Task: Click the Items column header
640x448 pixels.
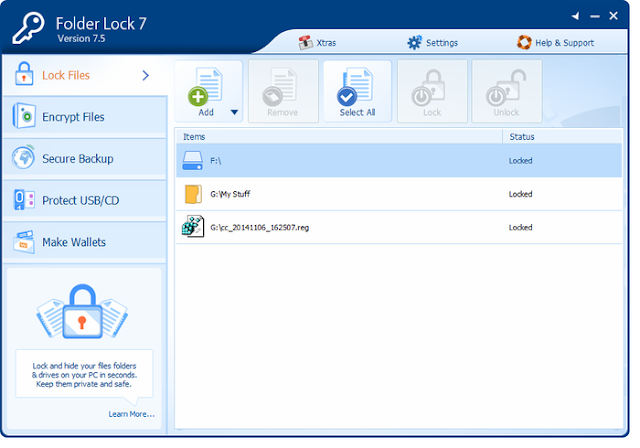Action: coord(339,137)
